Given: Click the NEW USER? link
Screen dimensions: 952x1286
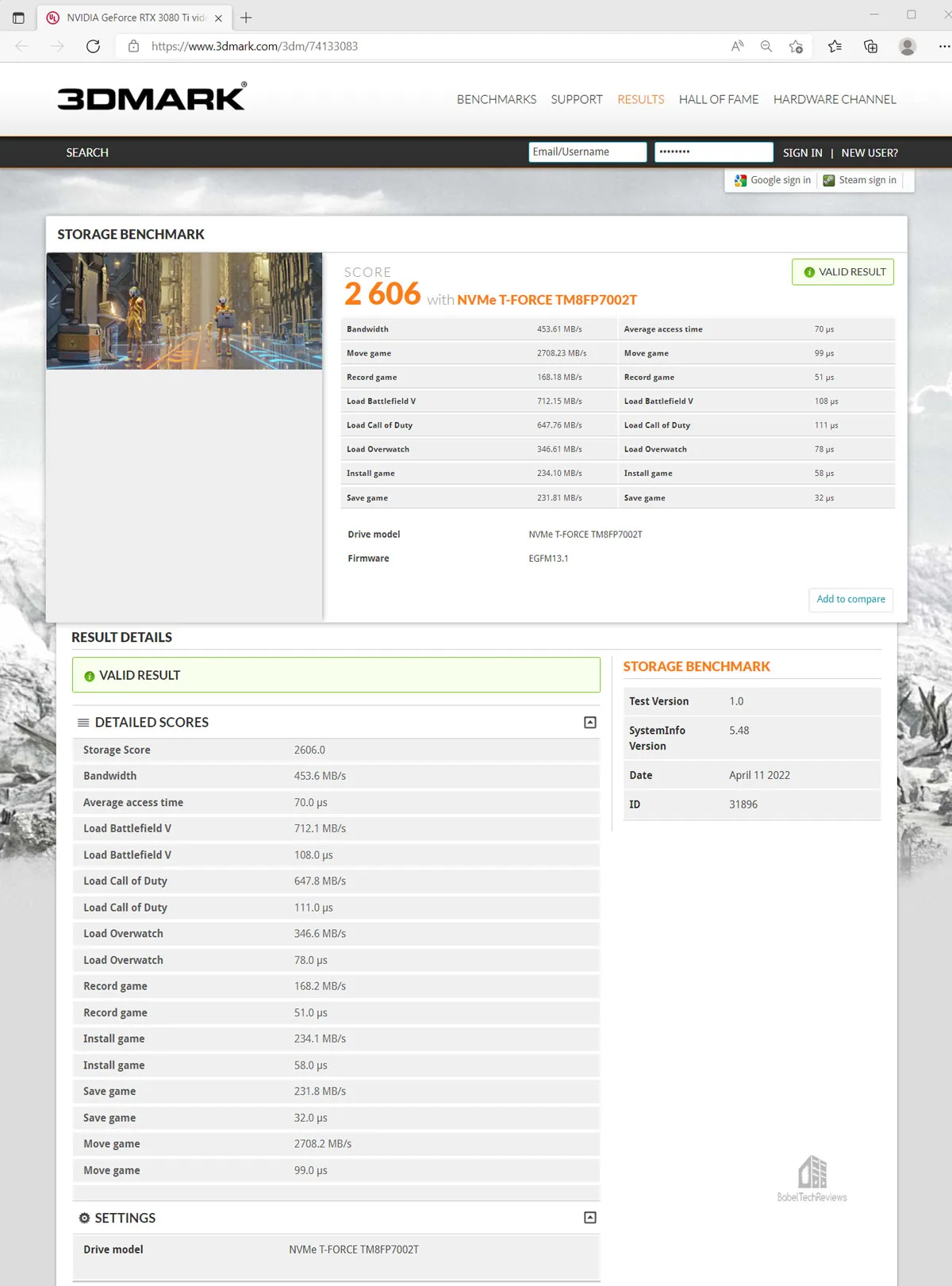Looking at the screenshot, I should pyautogui.click(x=869, y=152).
